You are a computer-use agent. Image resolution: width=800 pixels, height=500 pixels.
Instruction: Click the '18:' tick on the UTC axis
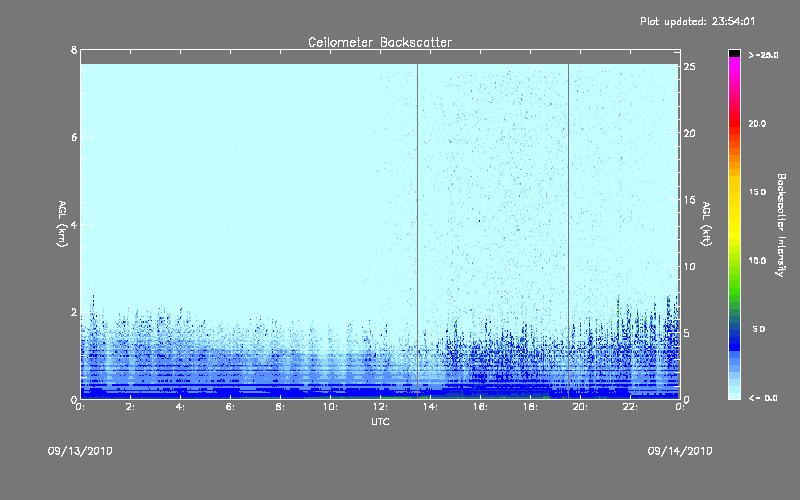point(530,407)
